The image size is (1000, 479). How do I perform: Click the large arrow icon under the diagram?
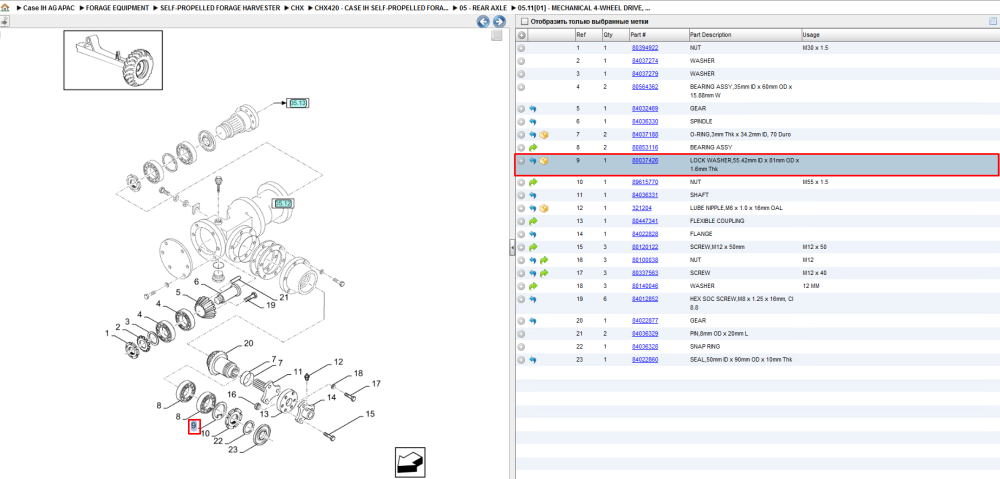click(x=410, y=462)
